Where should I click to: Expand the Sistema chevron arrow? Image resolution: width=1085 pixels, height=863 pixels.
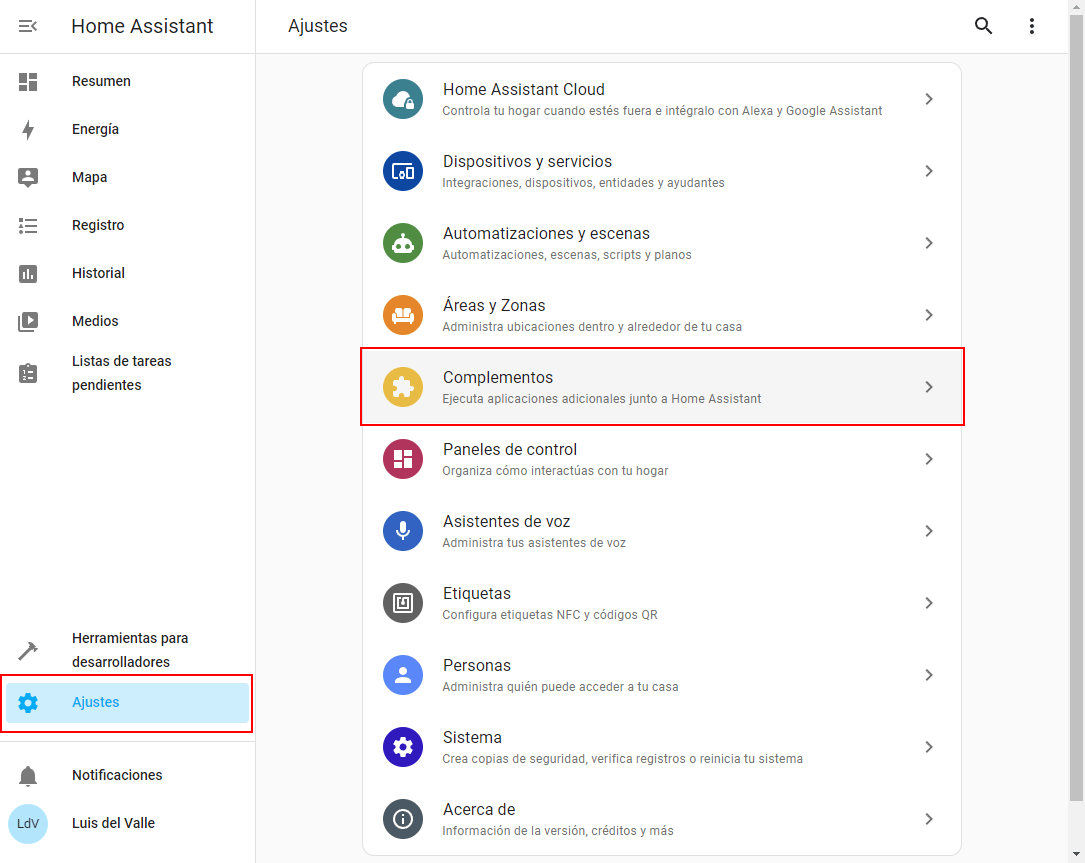point(929,747)
